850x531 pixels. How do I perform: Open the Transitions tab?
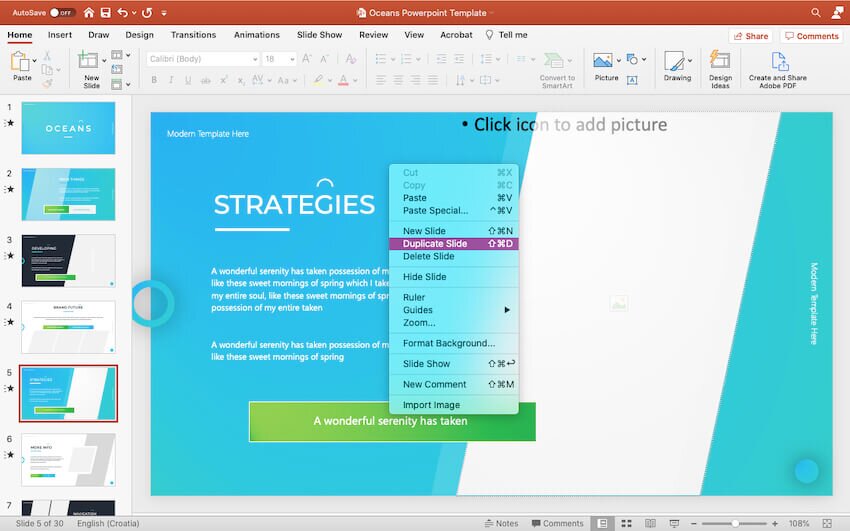(x=193, y=35)
